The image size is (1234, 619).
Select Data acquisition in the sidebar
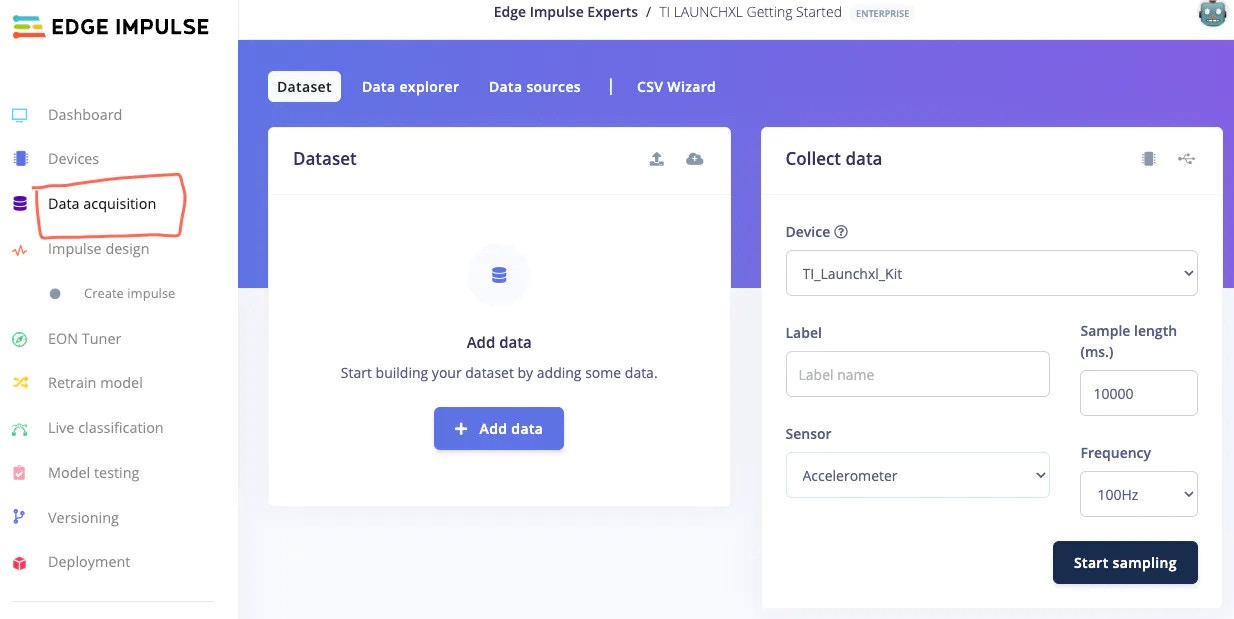point(102,204)
